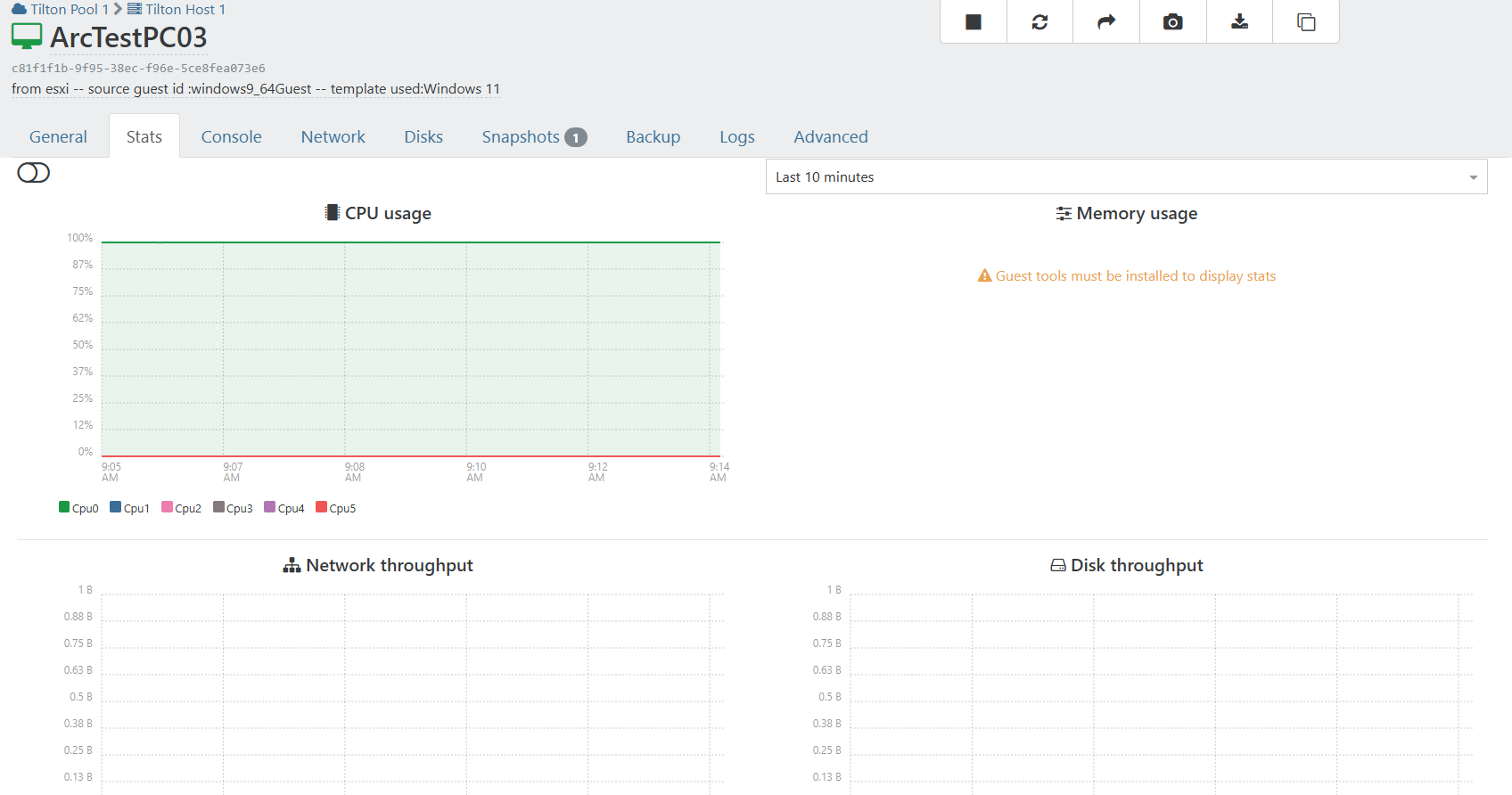1512x795 pixels.
Task: Click the green ArcTestPC03 monitor icon
Action: [27, 37]
